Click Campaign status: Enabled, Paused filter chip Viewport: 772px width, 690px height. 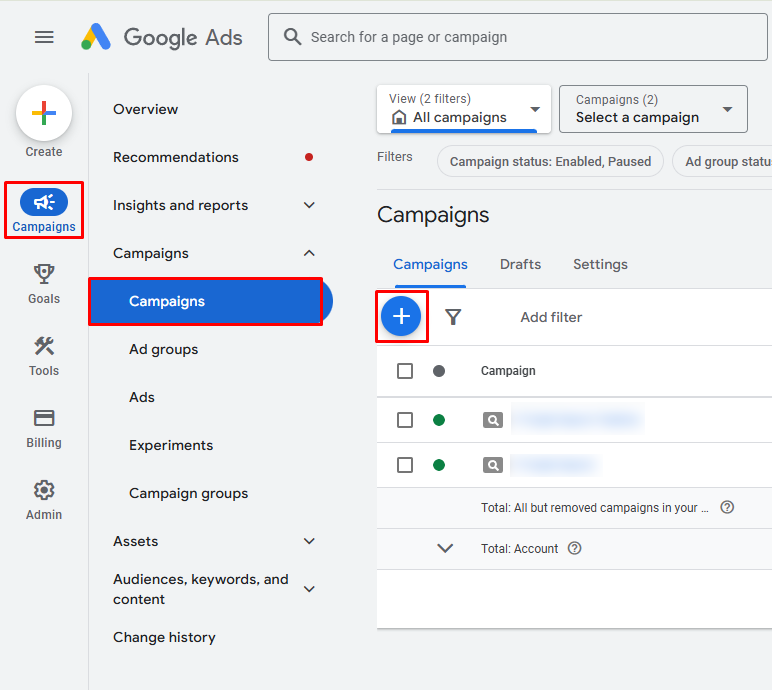(550, 162)
